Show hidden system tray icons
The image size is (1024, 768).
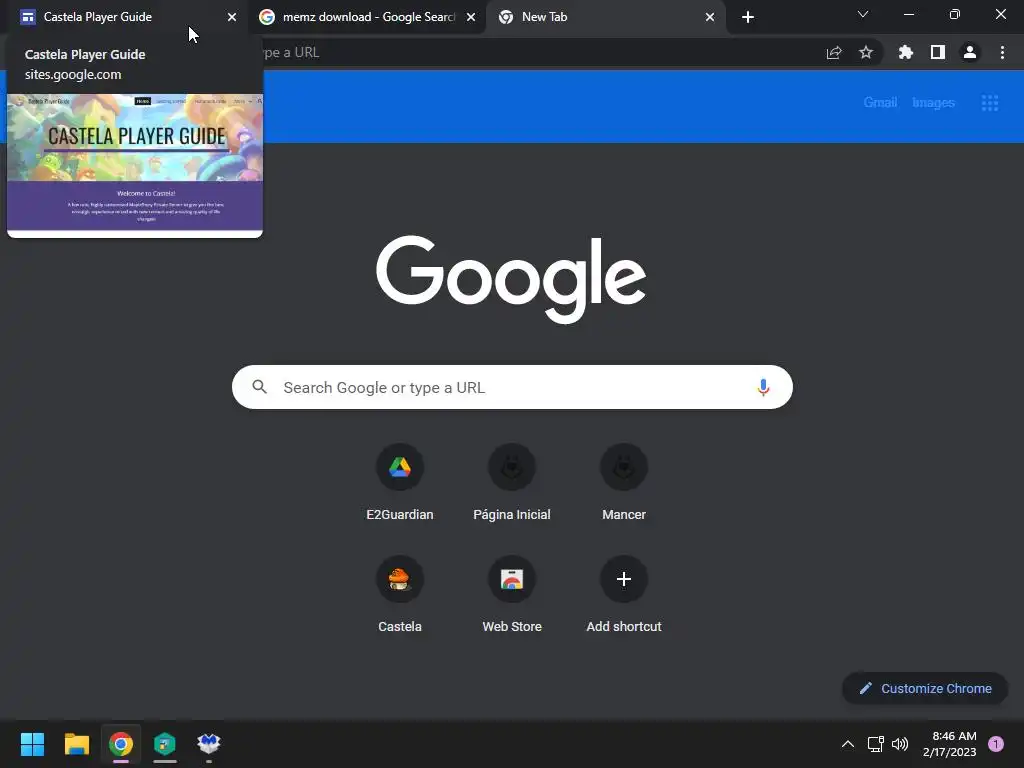point(848,744)
